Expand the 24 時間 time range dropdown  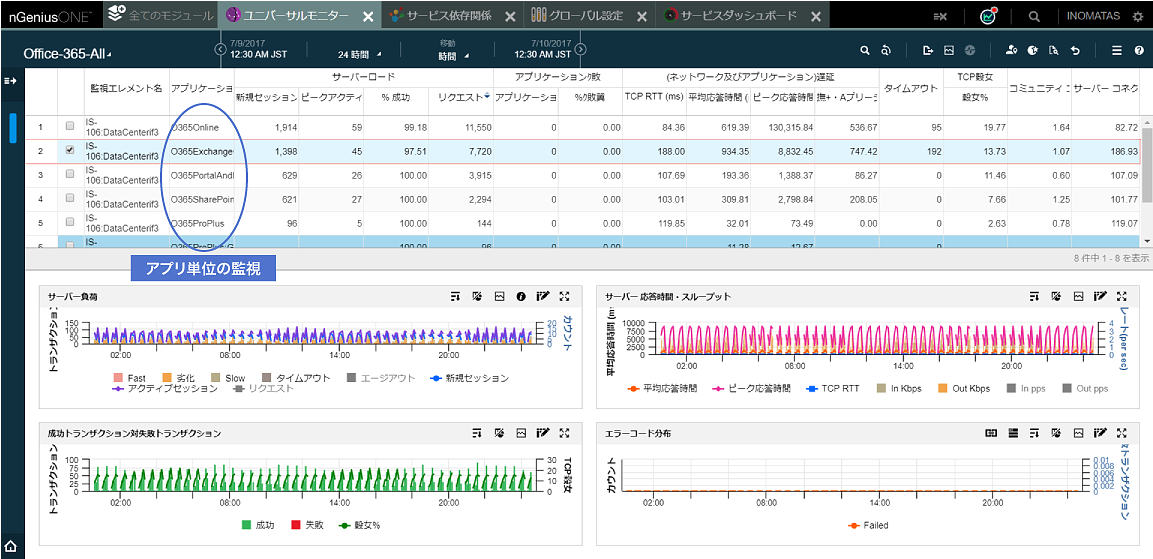pyautogui.click(x=359, y=54)
